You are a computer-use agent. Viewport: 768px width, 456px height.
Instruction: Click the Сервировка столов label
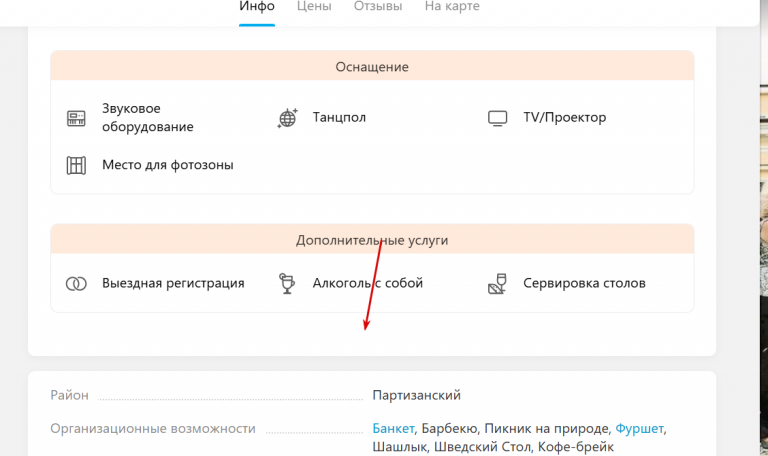click(584, 283)
